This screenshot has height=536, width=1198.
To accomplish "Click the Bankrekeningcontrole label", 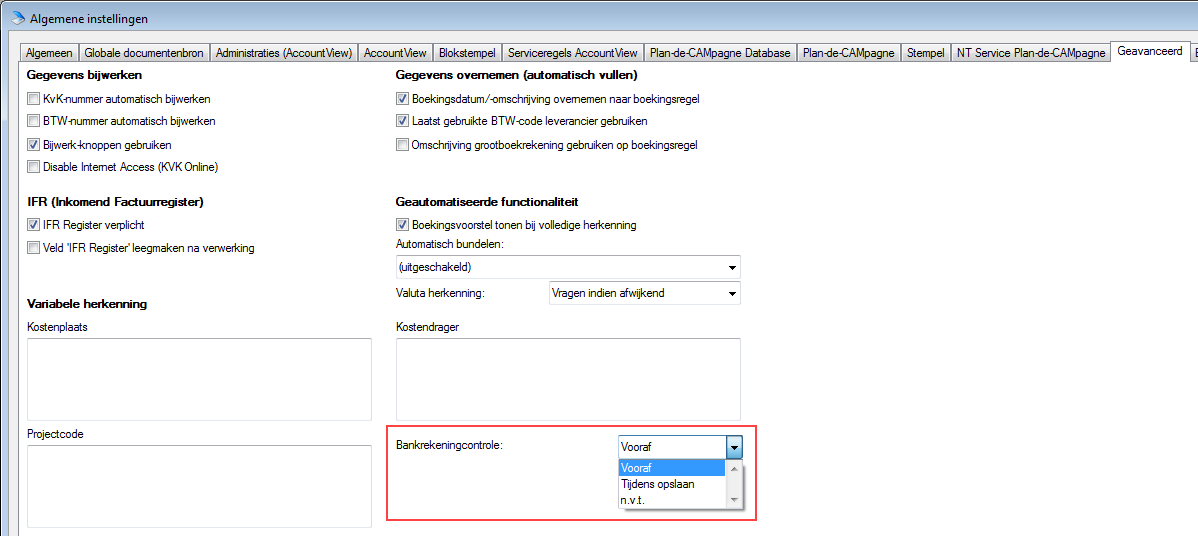I will pos(449,445).
